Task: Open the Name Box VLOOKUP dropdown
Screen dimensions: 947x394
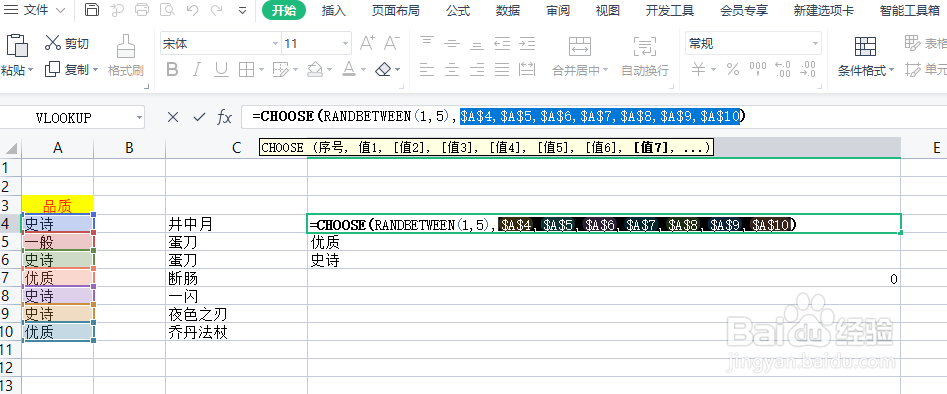Action: (x=140, y=118)
